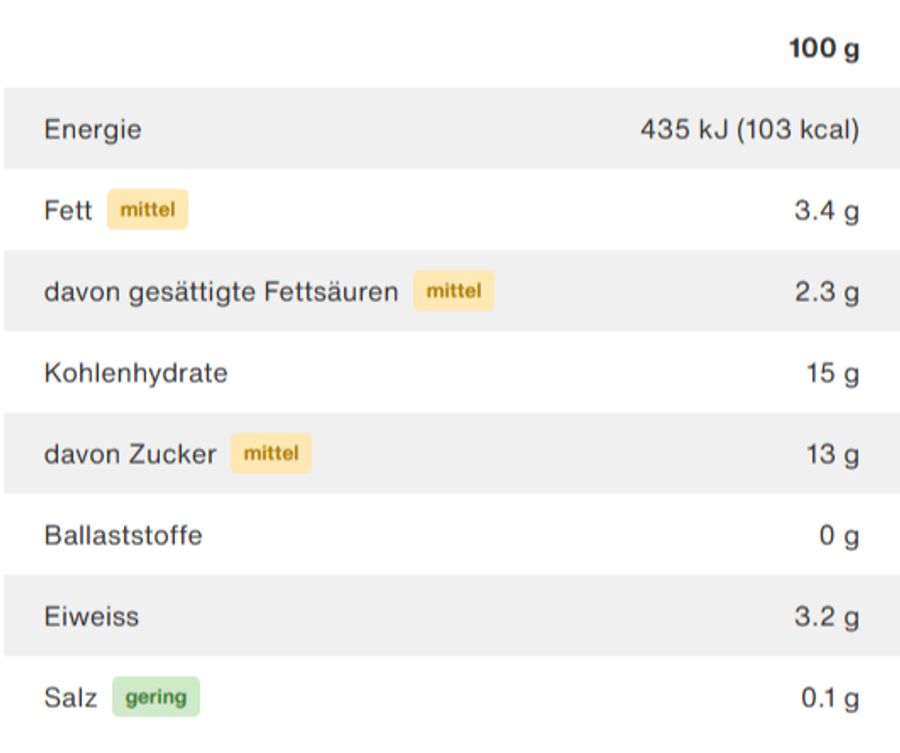Select the 2.3 g saturated fat value
The image size is (900, 753).
pyautogui.click(x=826, y=292)
